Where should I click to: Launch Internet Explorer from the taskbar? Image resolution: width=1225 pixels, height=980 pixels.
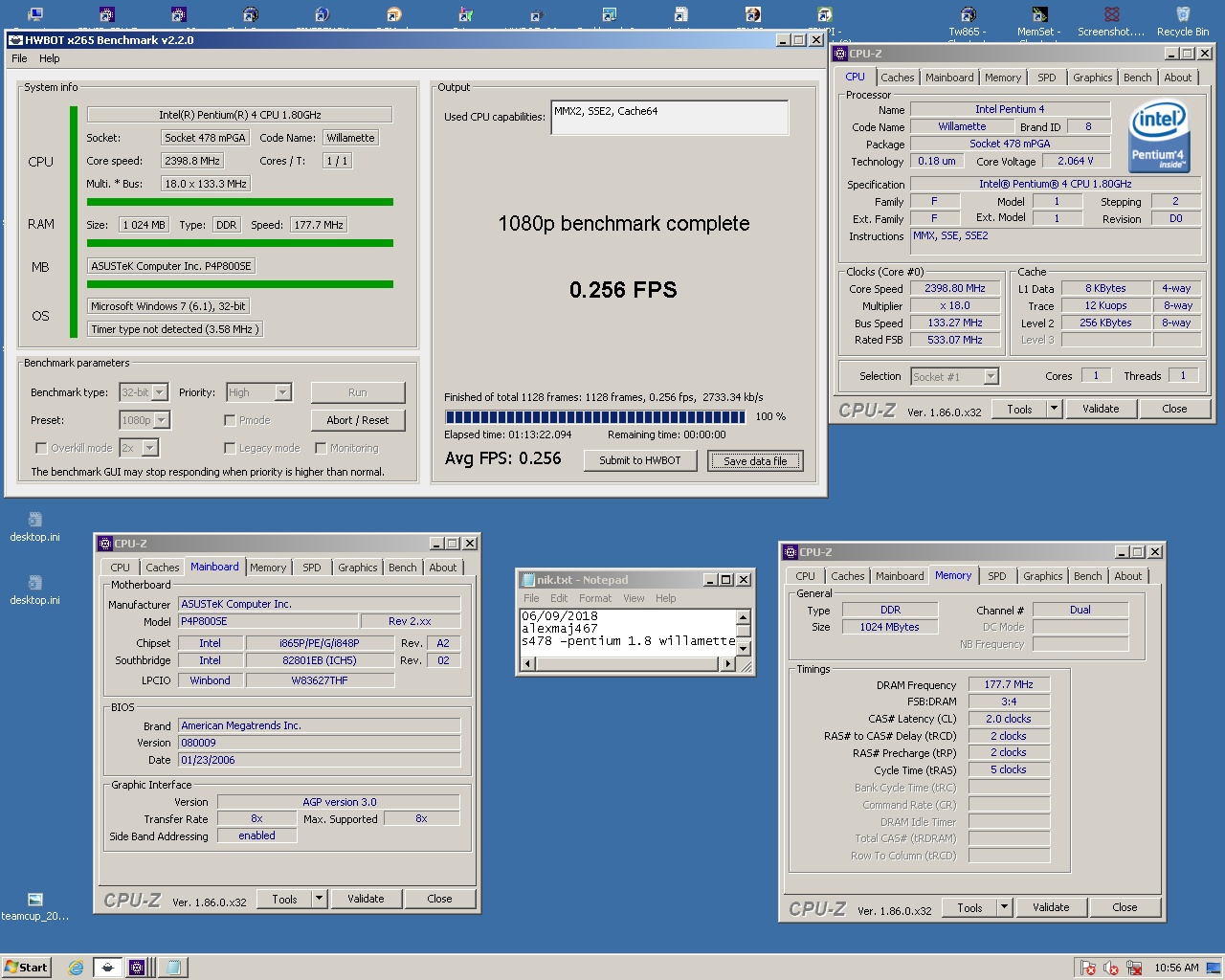click(76, 968)
